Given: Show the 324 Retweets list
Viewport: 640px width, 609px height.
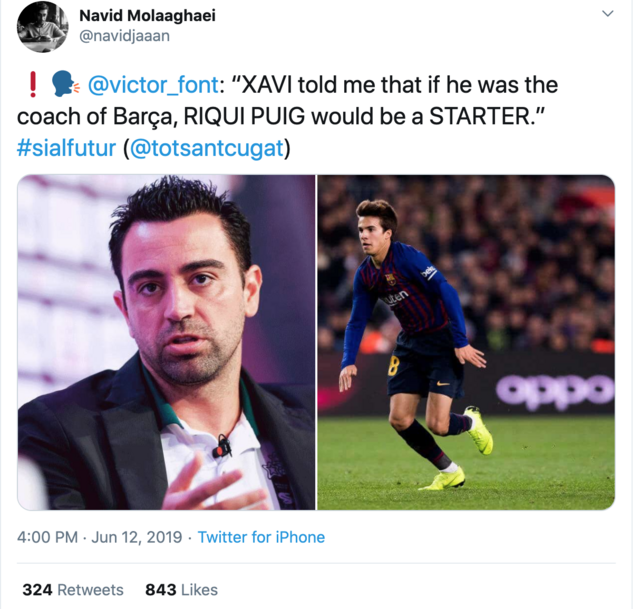Looking at the screenshot, I should [73, 590].
